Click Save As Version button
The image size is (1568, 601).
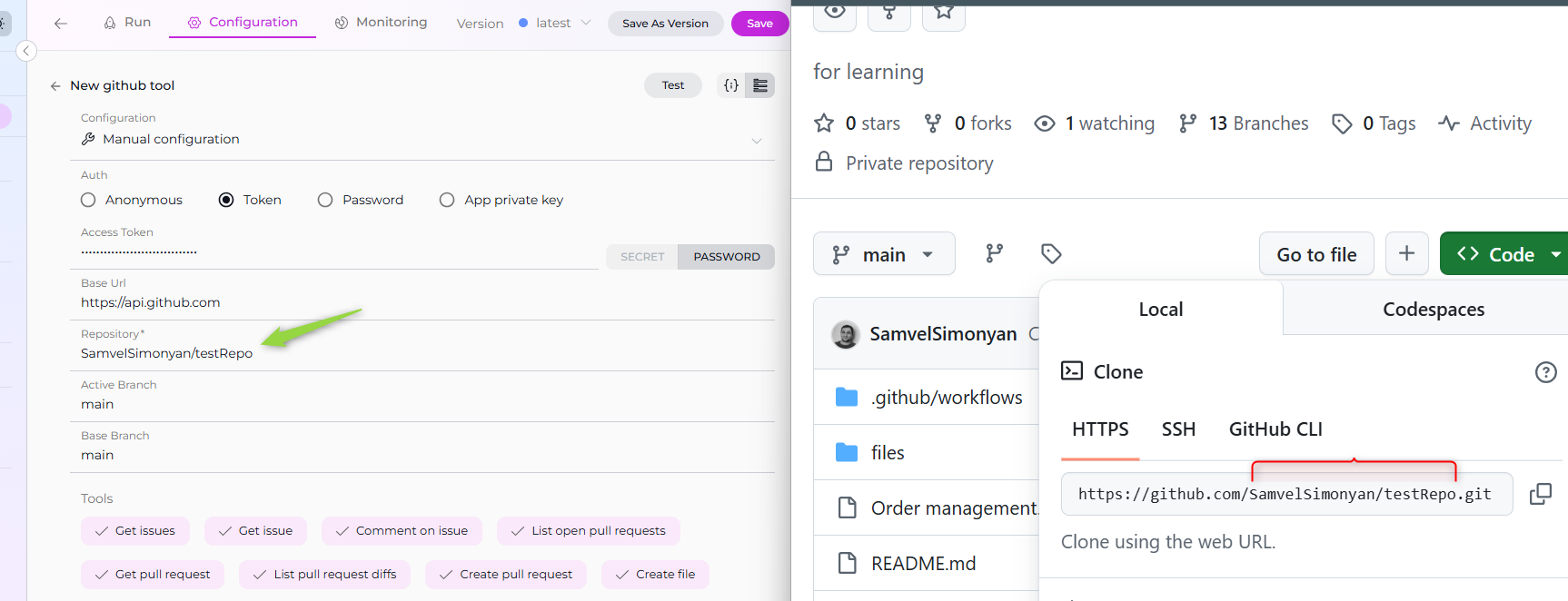(665, 24)
